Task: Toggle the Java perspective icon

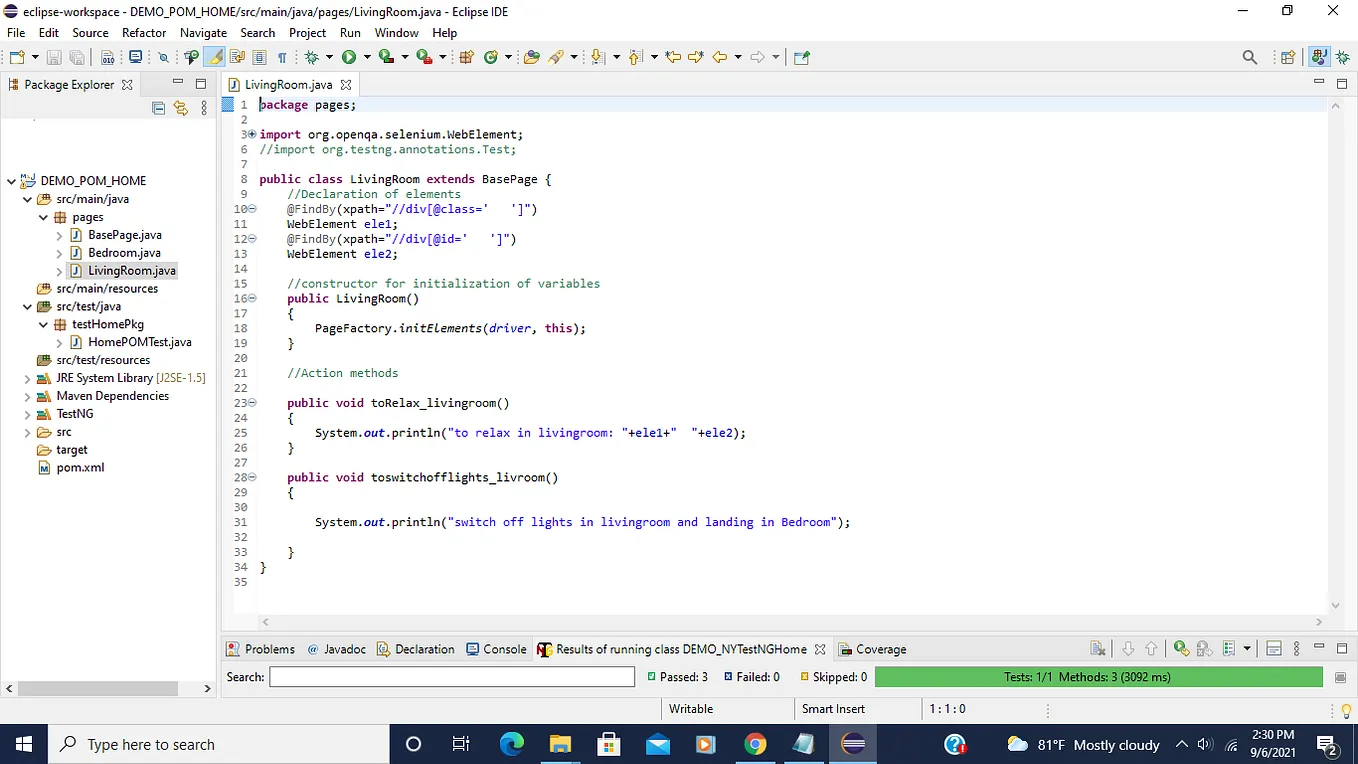Action: point(1319,57)
